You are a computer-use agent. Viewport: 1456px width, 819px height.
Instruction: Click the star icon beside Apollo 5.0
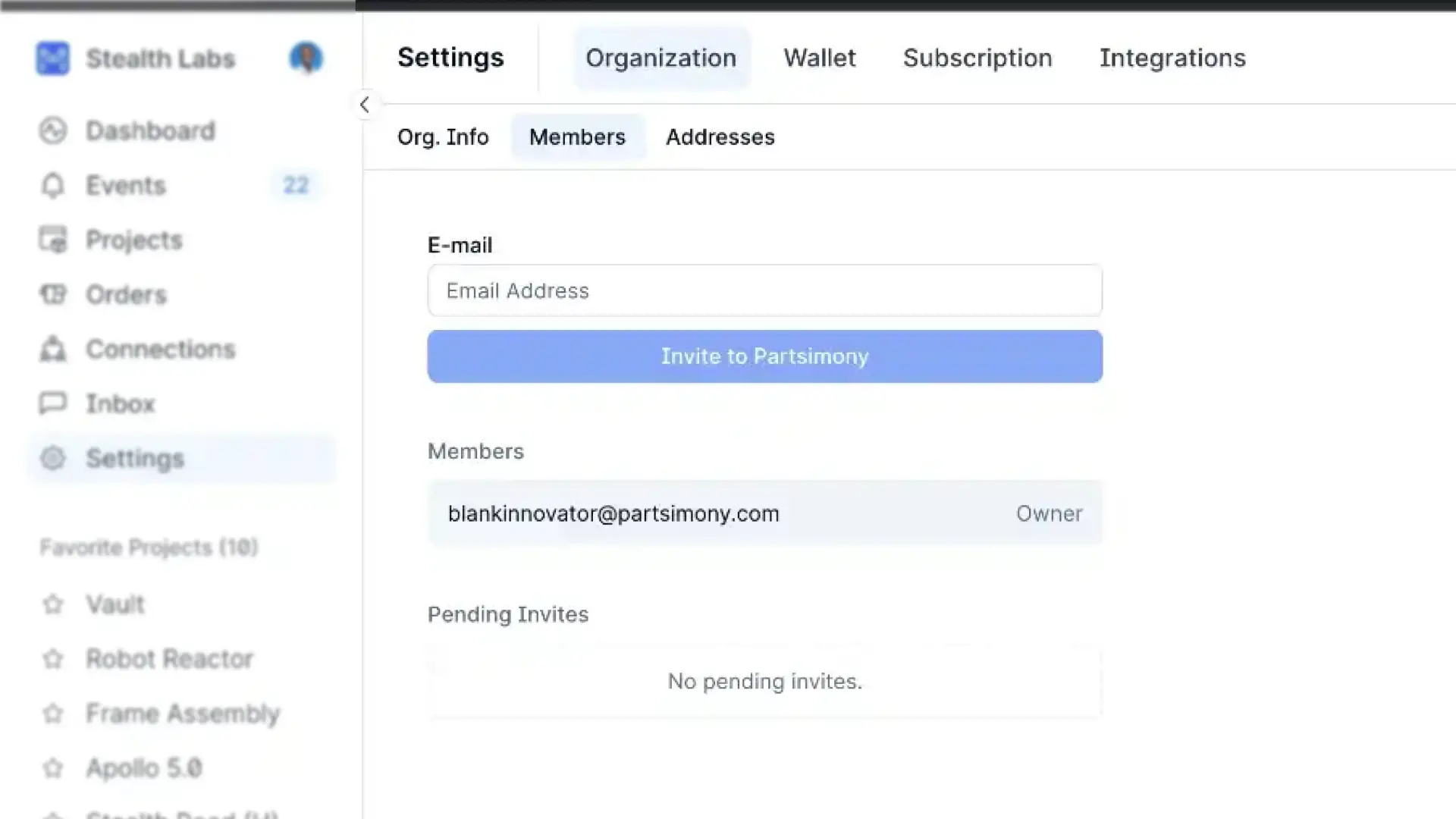point(53,768)
